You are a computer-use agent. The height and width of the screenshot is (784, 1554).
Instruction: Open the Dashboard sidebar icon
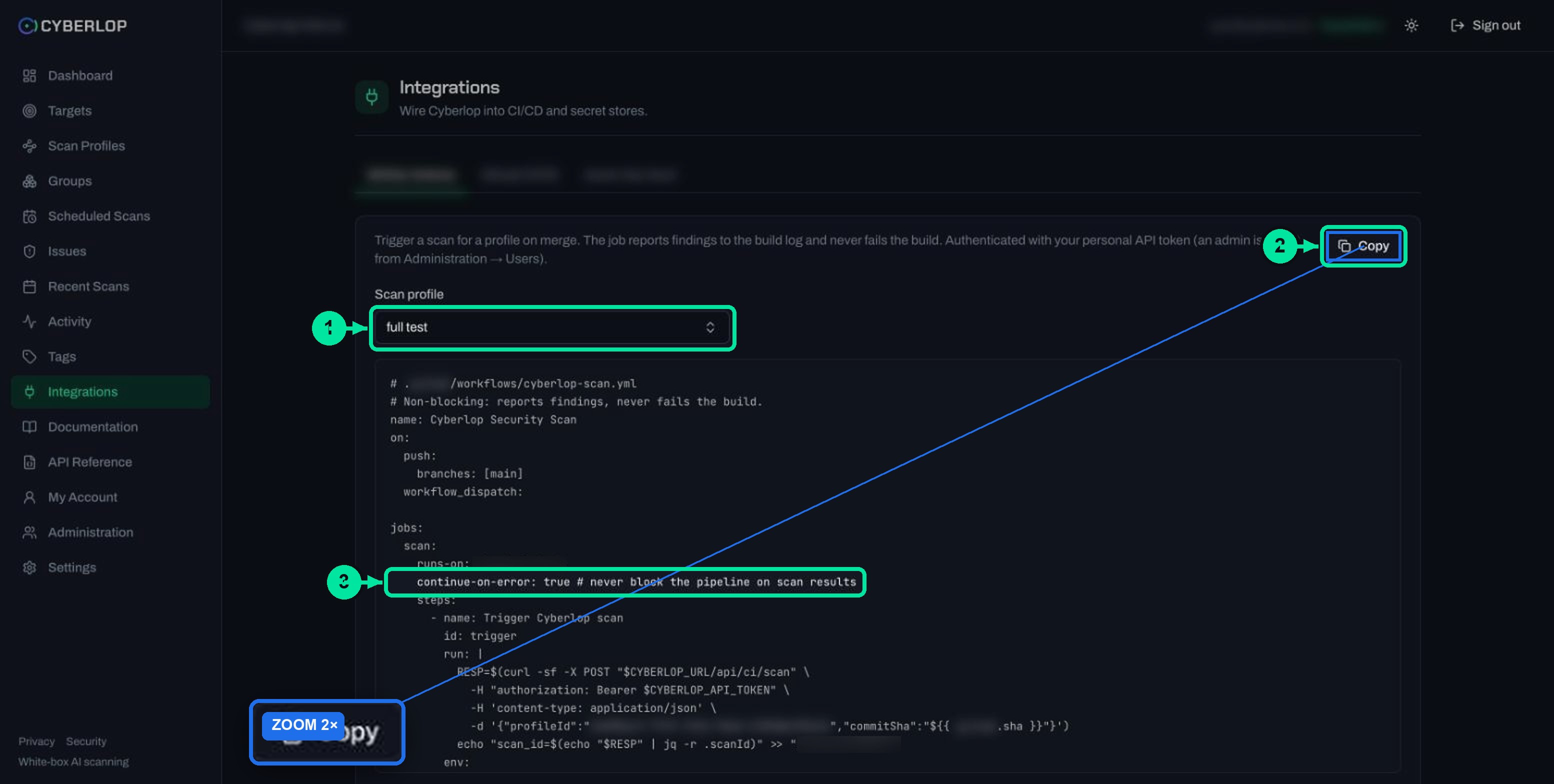click(x=29, y=75)
